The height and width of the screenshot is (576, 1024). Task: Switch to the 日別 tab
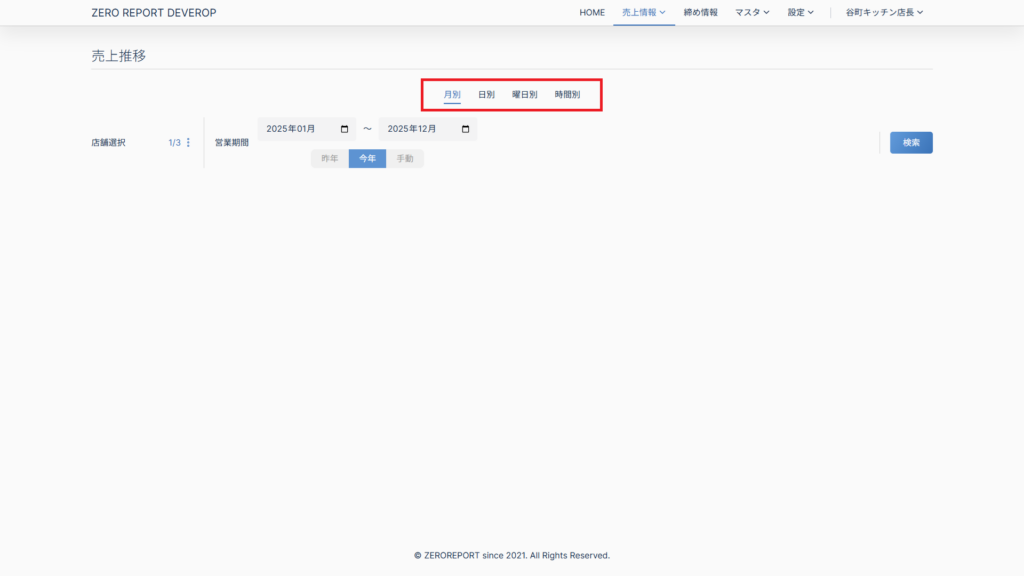click(x=486, y=95)
